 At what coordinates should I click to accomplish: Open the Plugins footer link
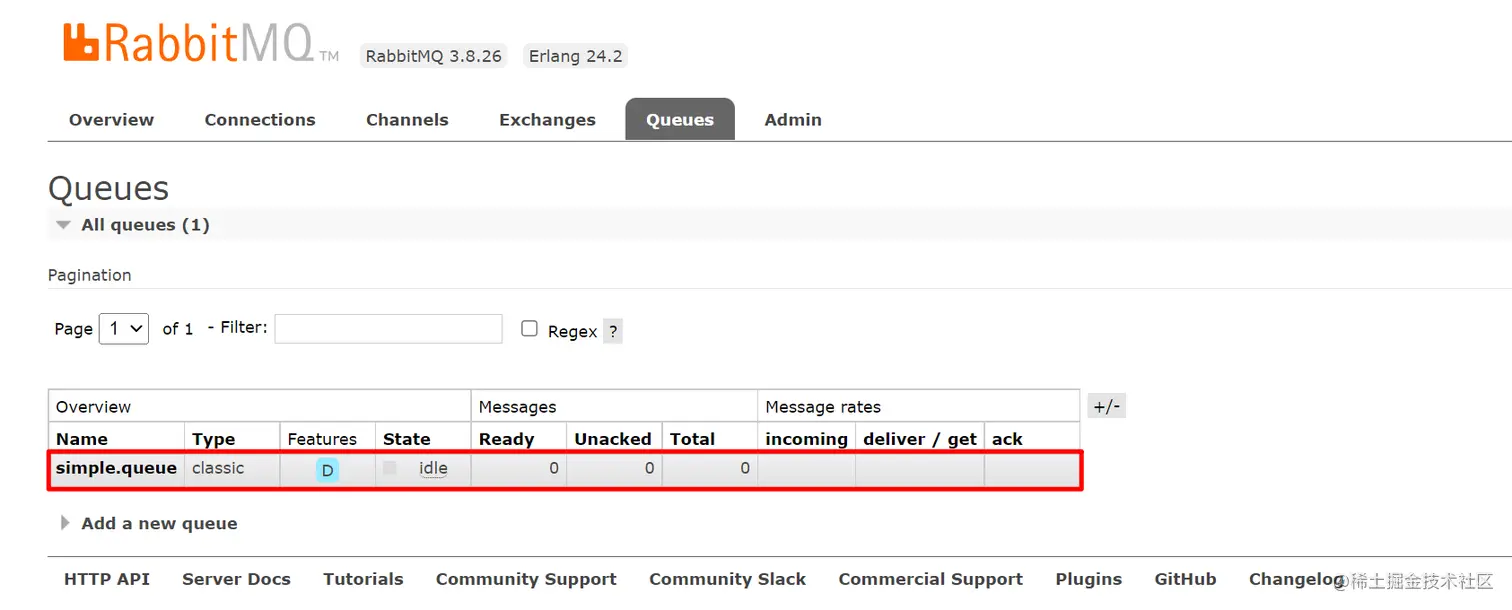click(x=1088, y=579)
